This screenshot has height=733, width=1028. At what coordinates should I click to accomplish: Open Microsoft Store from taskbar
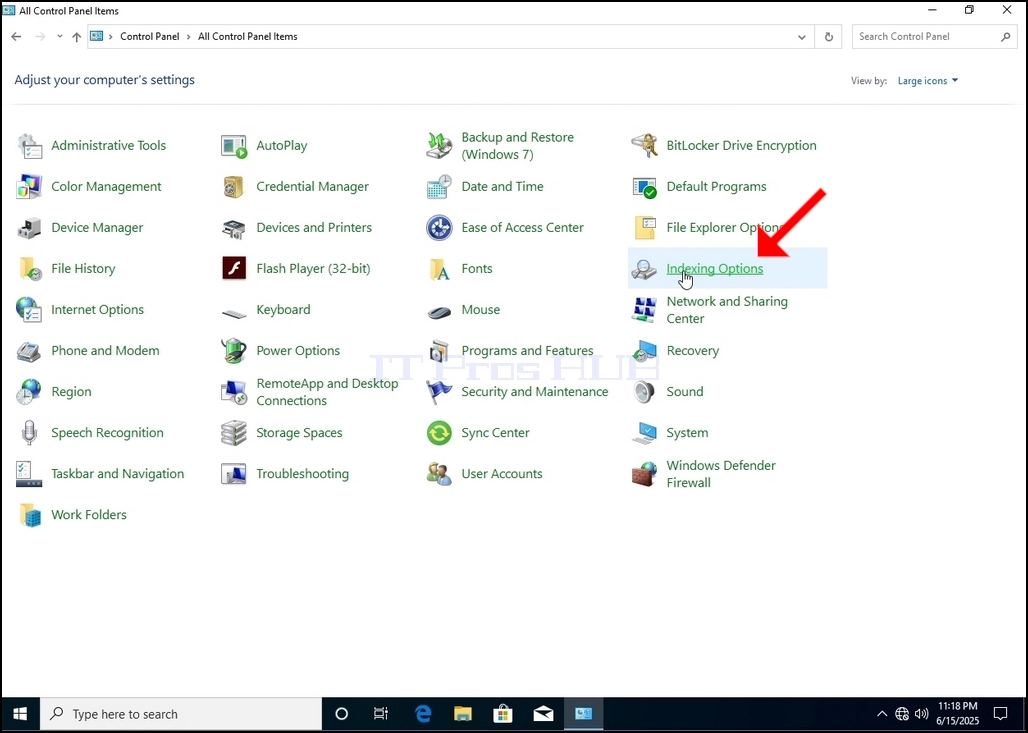coord(503,714)
